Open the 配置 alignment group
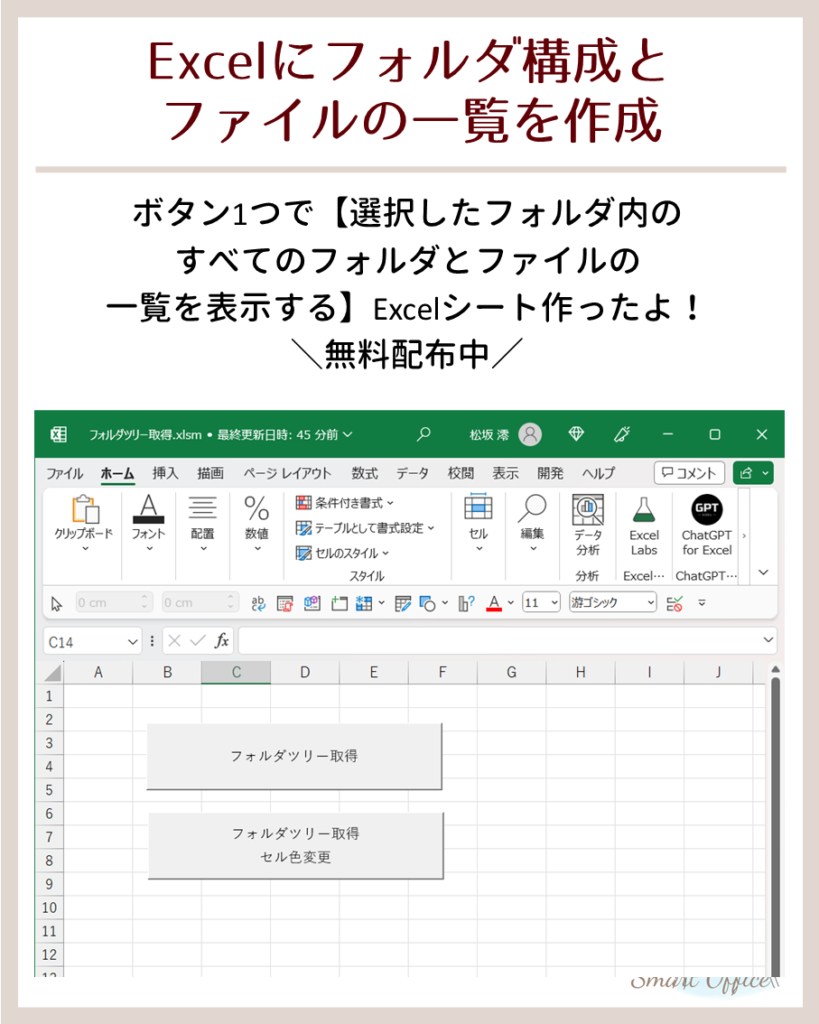Screen dimensions: 819x1024 tap(202, 524)
